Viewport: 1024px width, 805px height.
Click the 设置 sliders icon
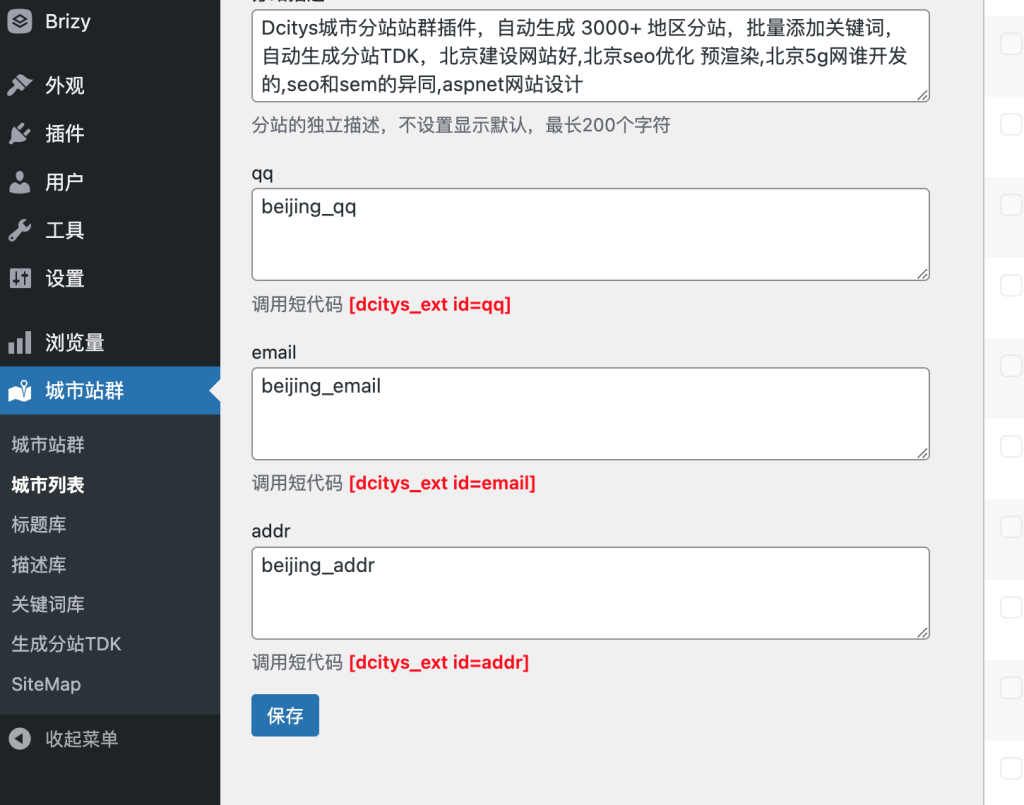[x=20, y=279]
